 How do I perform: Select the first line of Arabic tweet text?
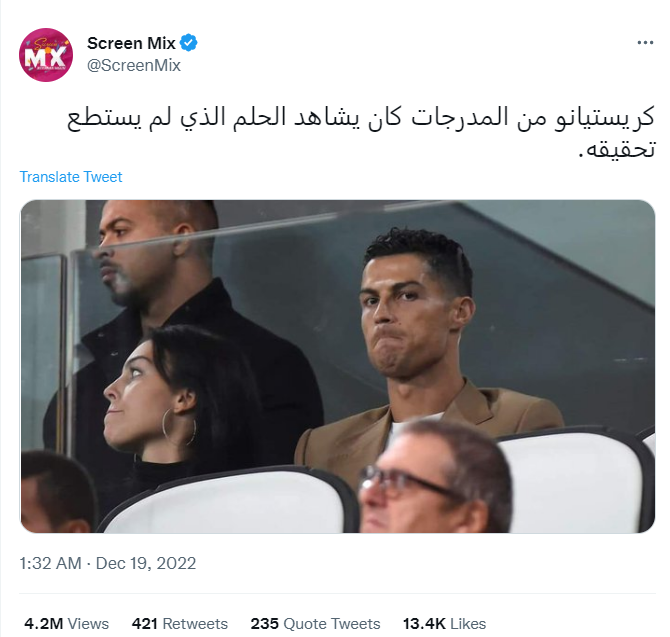360,117
